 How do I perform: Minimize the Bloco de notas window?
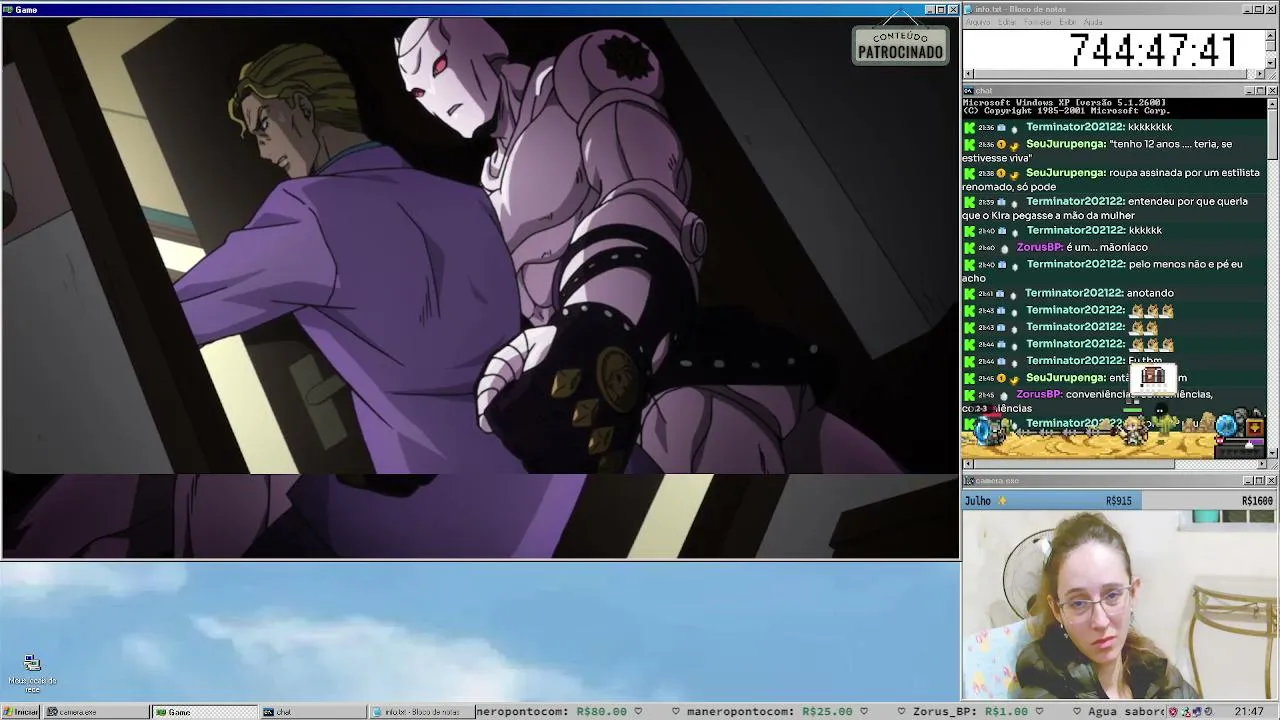[x=1249, y=9]
